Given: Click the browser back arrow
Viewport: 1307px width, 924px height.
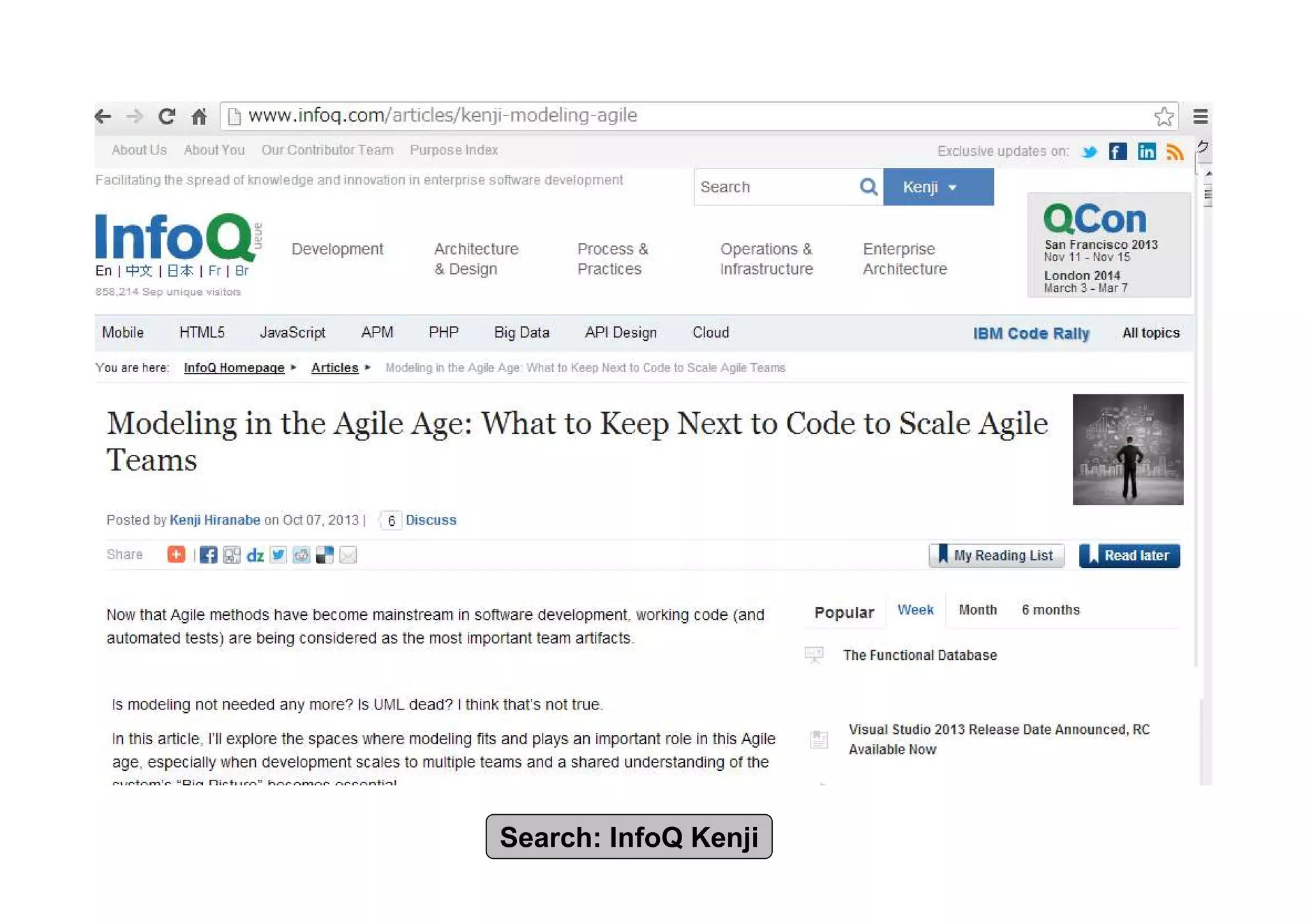Looking at the screenshot, I should point(103,116).
